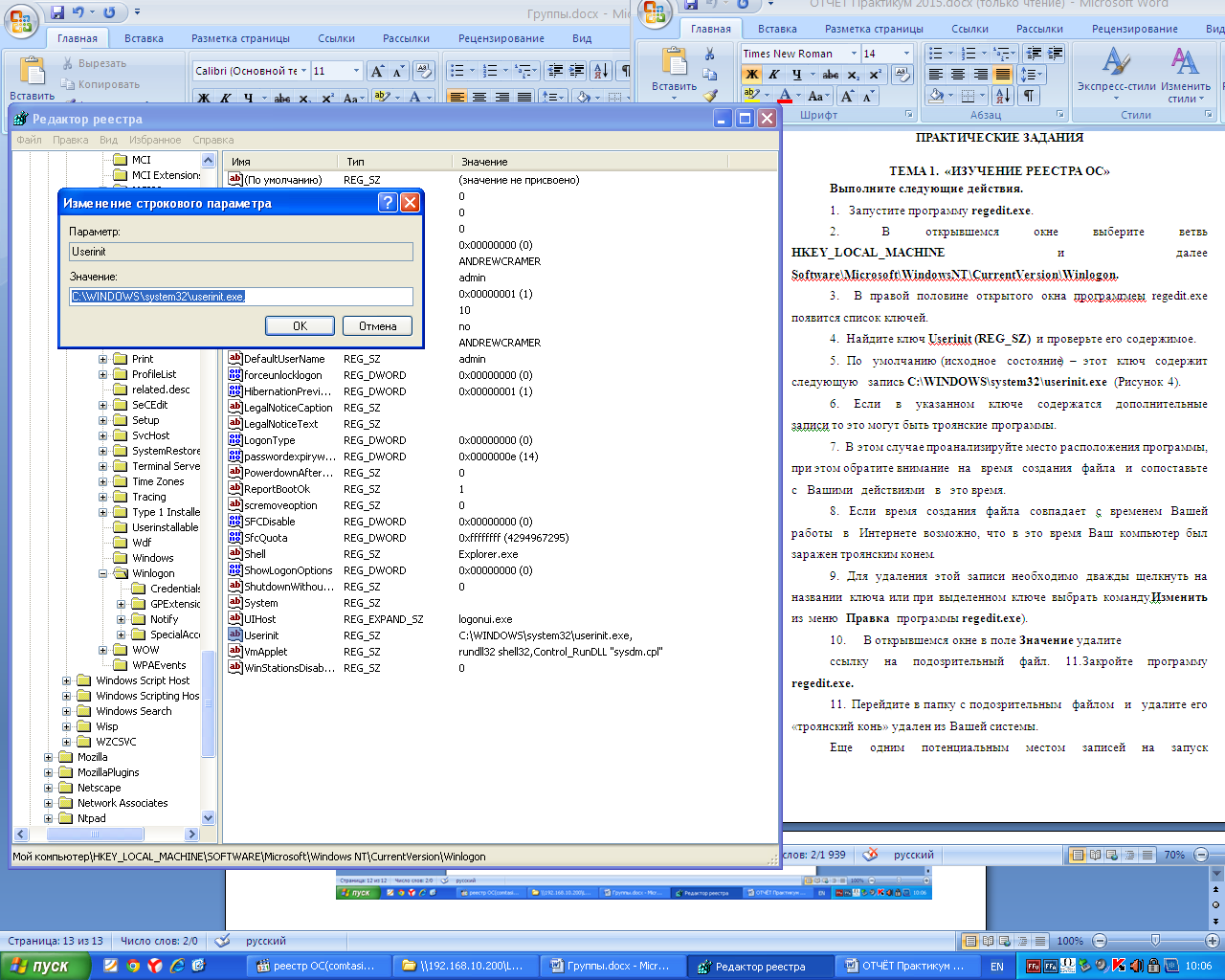The image size is (1225, 980).
Task: Click the пуск Start button
Action: pos(46,966)
